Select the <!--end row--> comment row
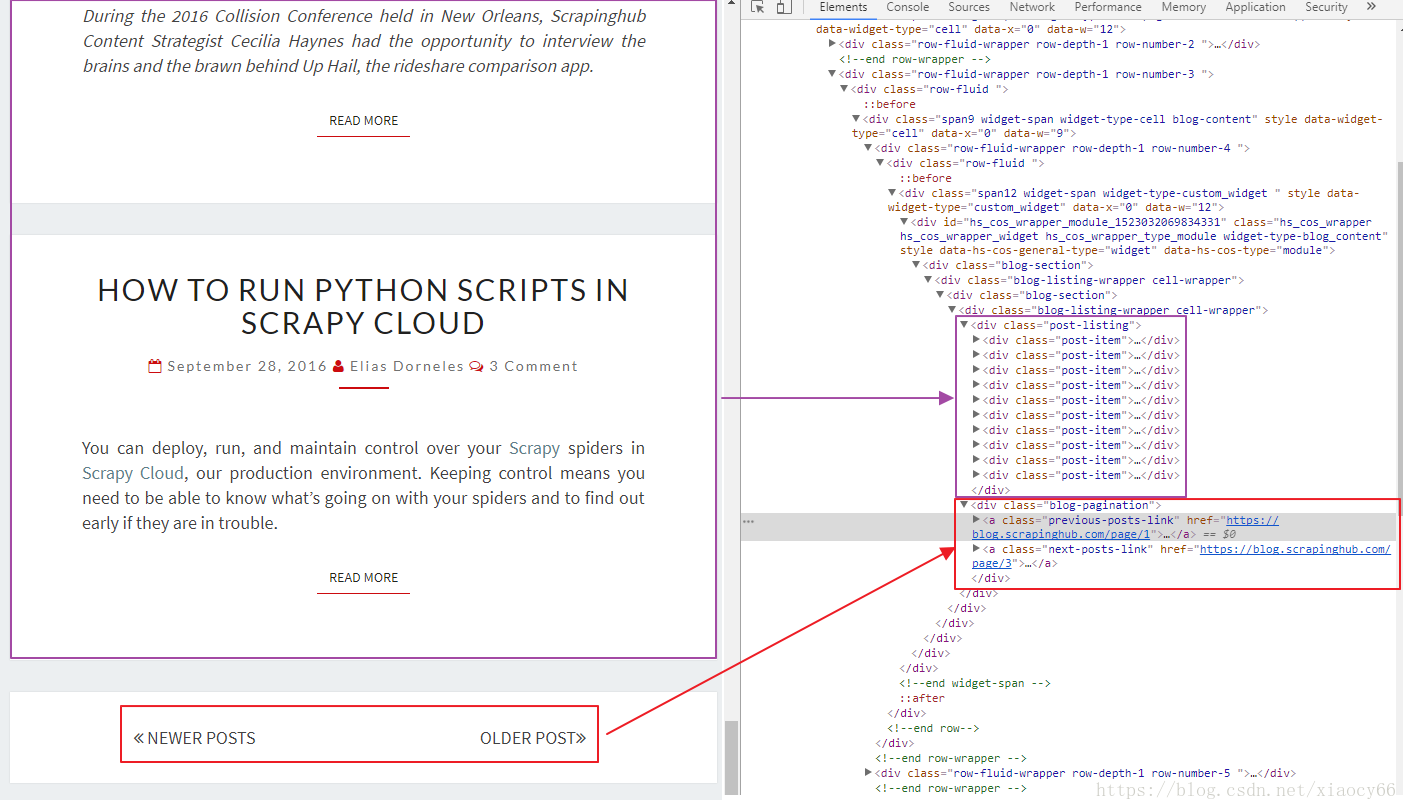Image resolution: width=1407 pixels, height=810 pixels. pyautogui.click(x=933, y=728)
